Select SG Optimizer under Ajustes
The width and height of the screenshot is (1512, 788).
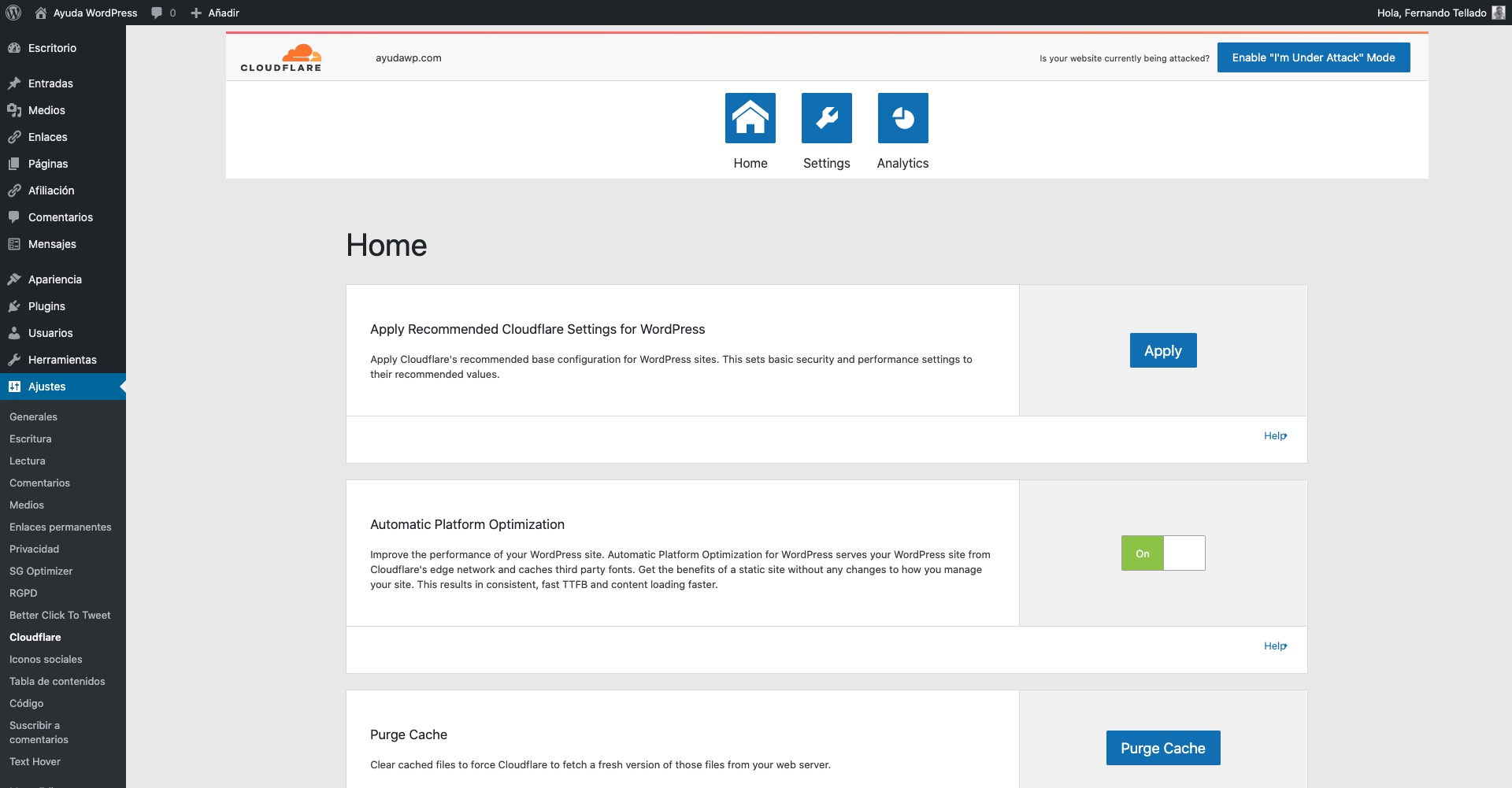point(41,571)
